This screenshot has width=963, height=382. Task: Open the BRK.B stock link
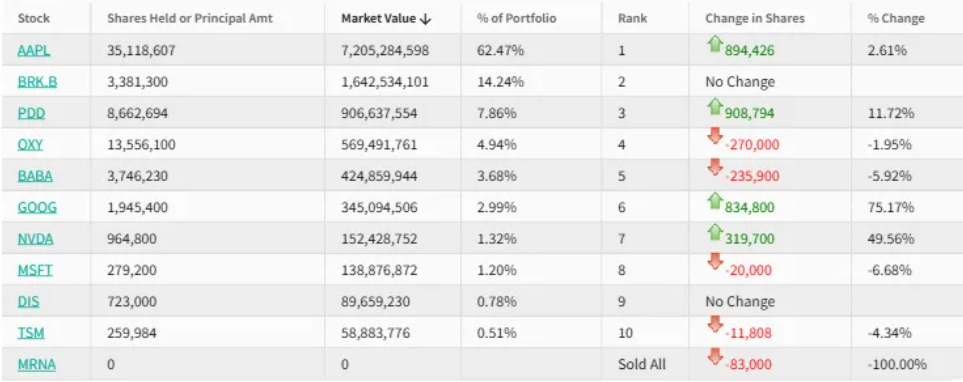click(37, 82)
